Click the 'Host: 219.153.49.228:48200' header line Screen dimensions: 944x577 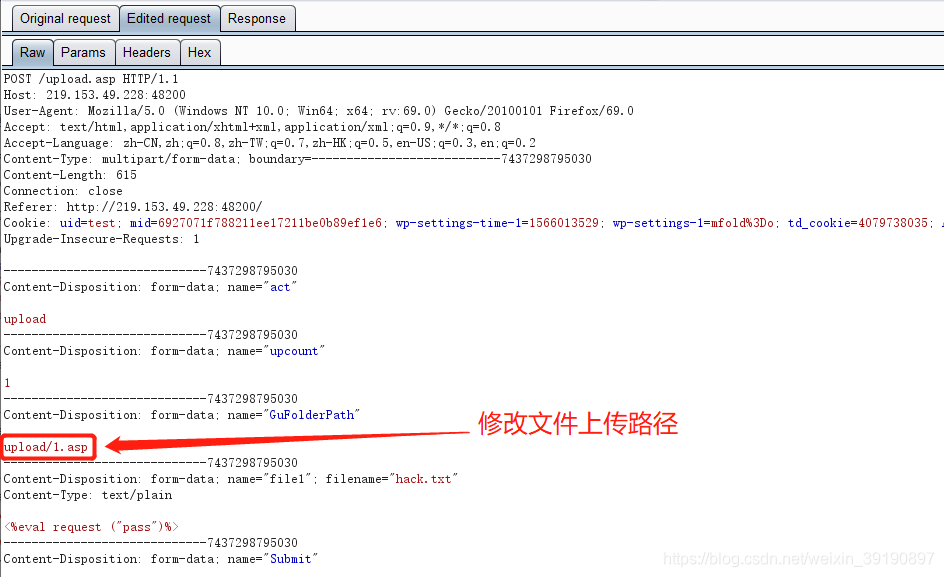[x=95, y=95]
